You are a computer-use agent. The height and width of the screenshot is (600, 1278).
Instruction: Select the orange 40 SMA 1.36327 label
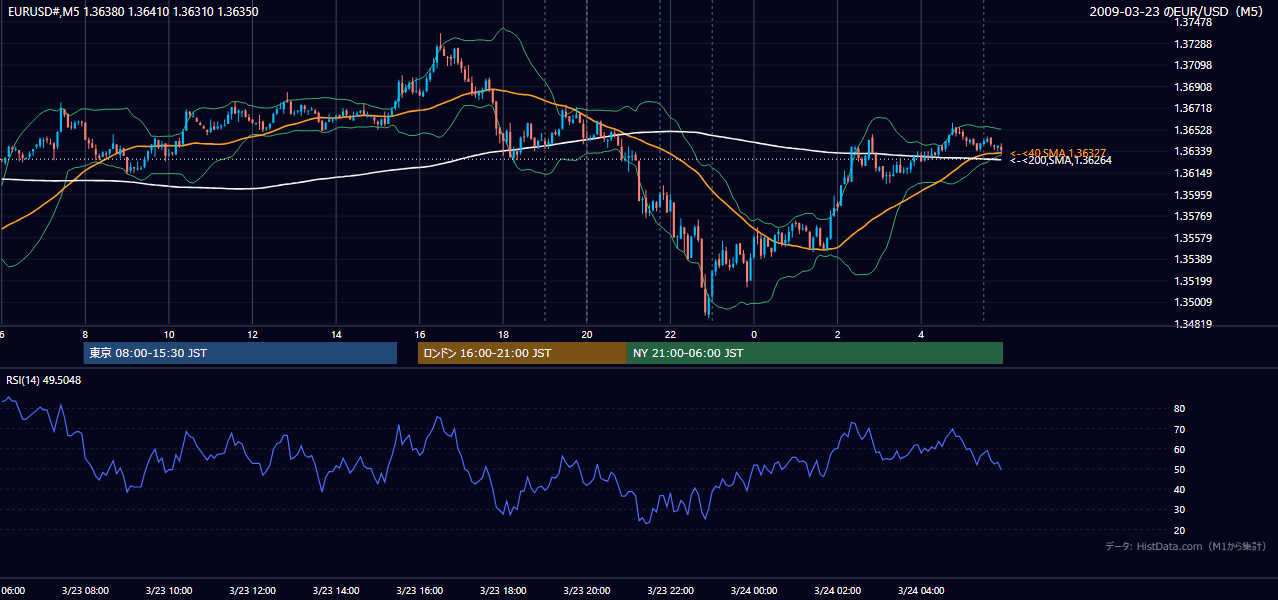(x=1058, y=152)
